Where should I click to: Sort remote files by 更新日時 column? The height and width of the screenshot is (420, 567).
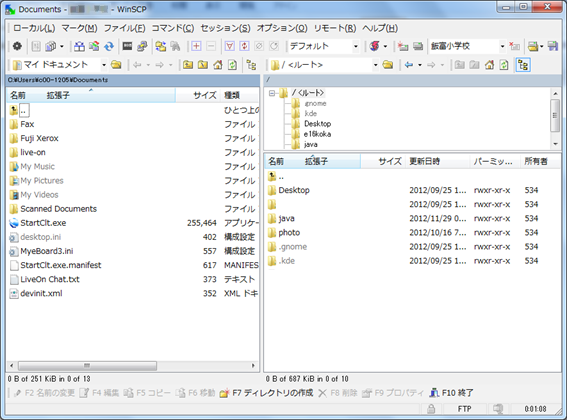[x=438, y=161]
